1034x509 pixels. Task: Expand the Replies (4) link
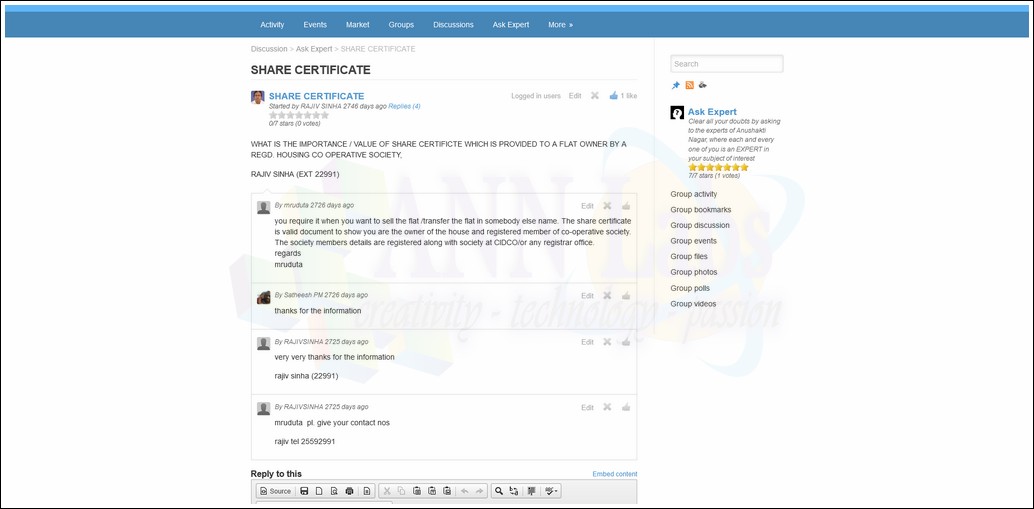pos(404,106)
